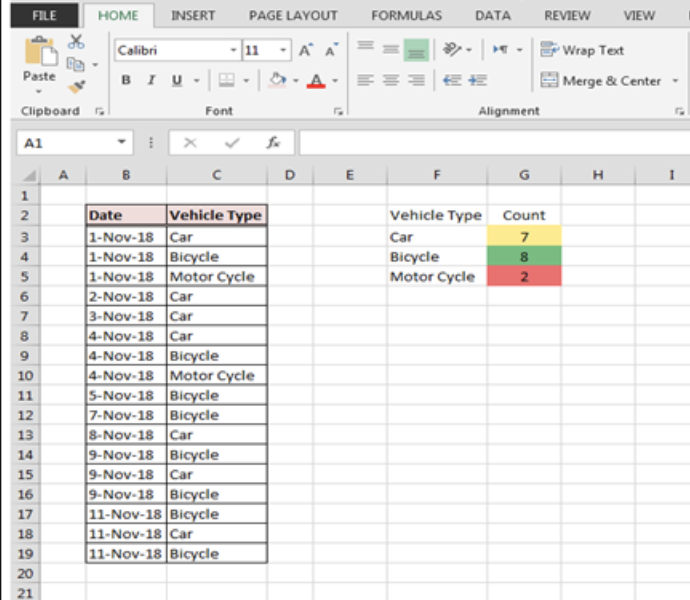This screenshot has width=690, height=600.
Task: Select the Date header cell
Action: click(x=126, y=215)
